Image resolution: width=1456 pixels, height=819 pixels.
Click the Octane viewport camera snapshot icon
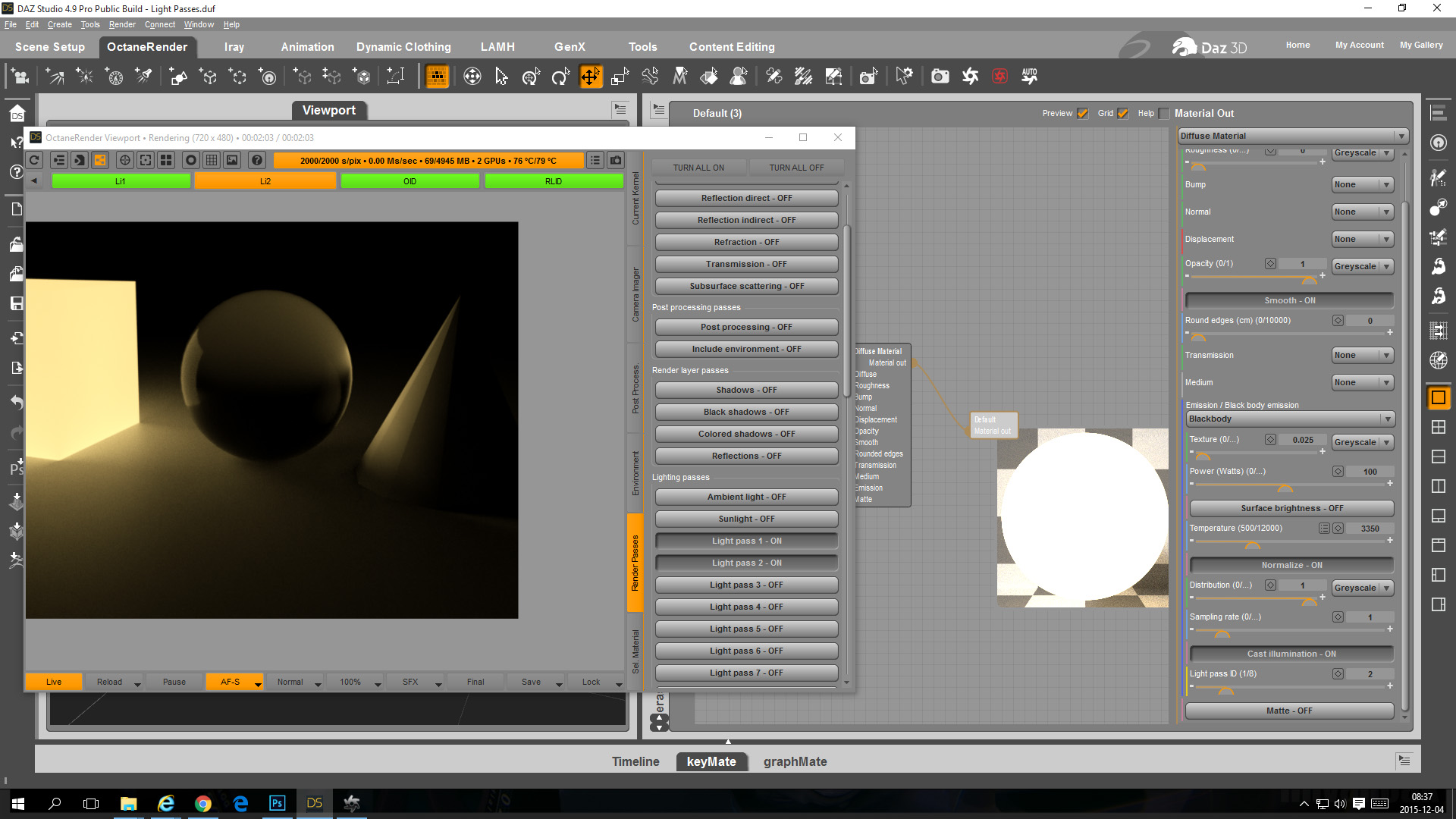pyautogui.click(x=616, y=160)
